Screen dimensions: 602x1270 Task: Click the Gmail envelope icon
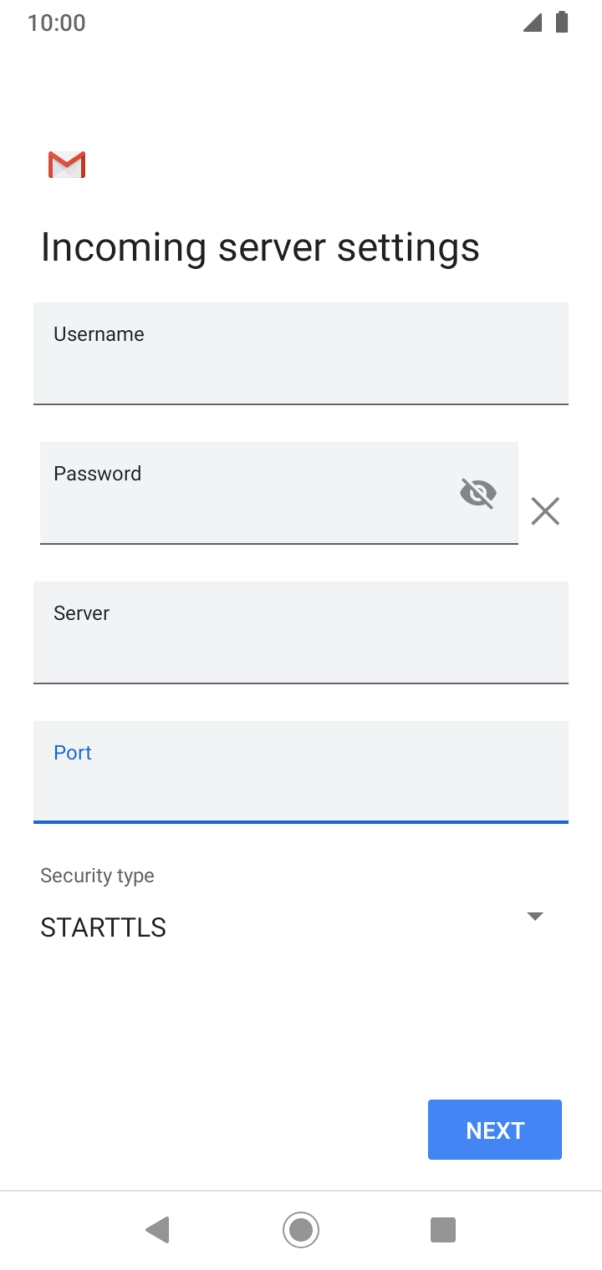pos(66,164)
